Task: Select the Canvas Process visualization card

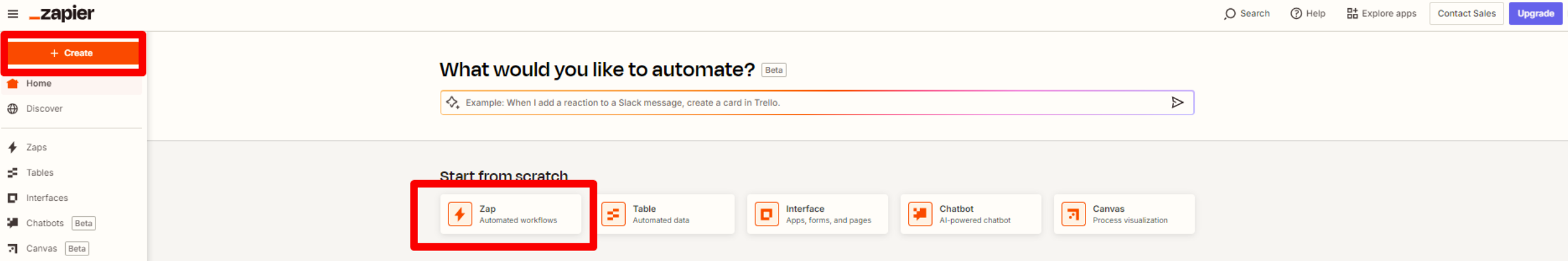Action: pos(1124,214)
